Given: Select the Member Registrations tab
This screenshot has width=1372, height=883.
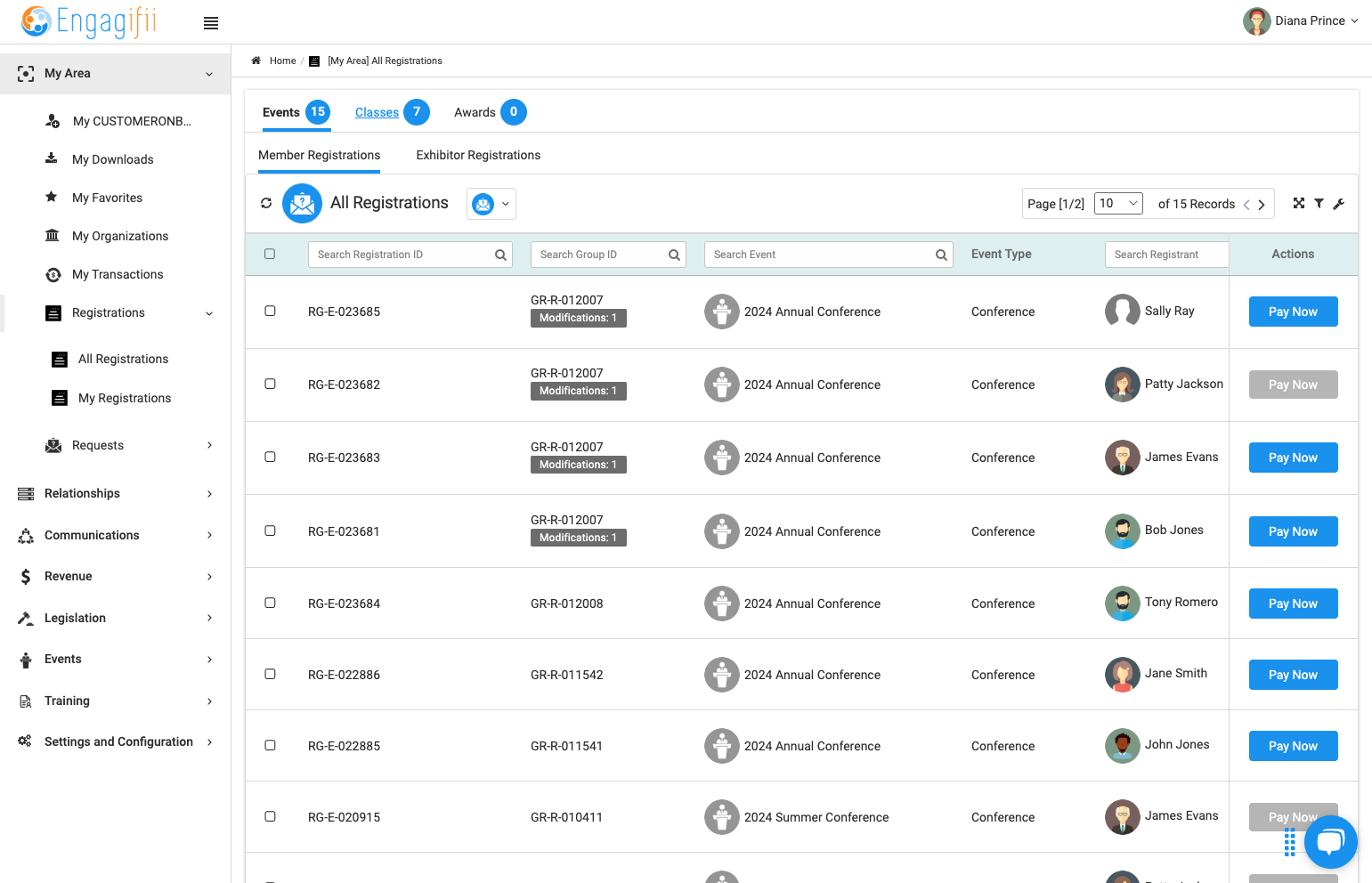Looking at the screenshot, I should (x=319, y=155).
